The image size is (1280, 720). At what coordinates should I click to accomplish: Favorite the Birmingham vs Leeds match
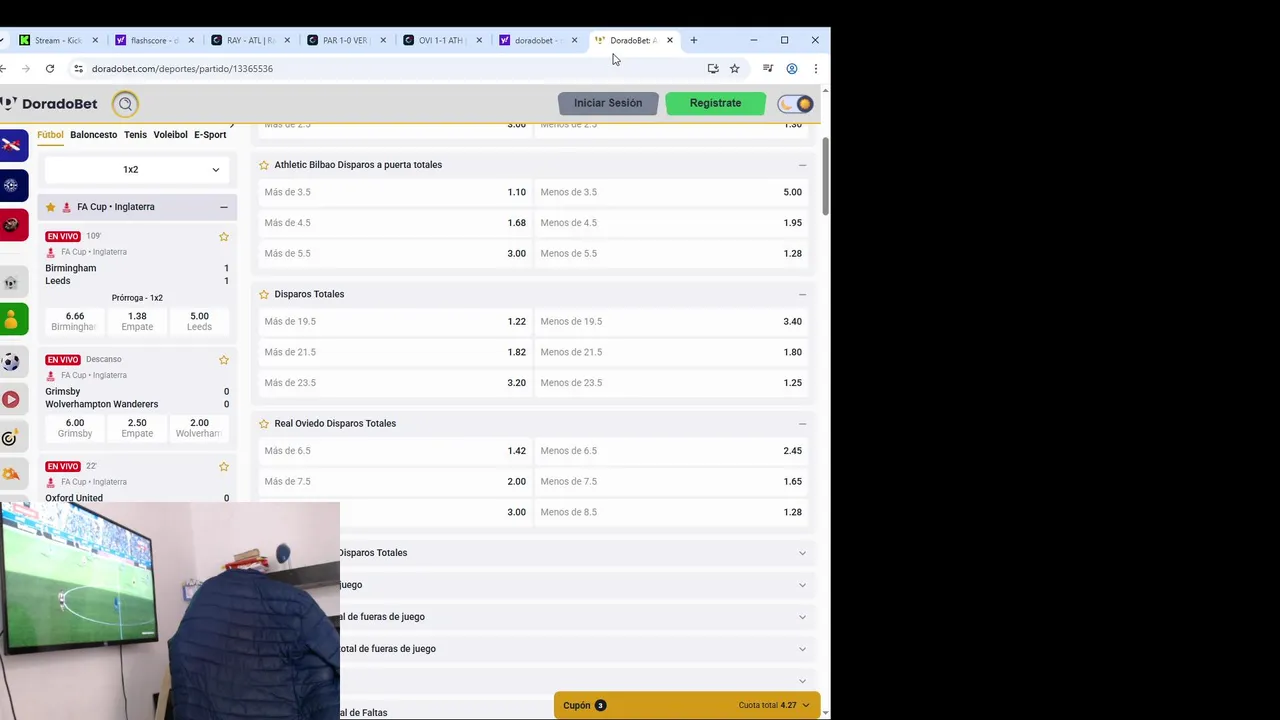click(x=223, y=237)
